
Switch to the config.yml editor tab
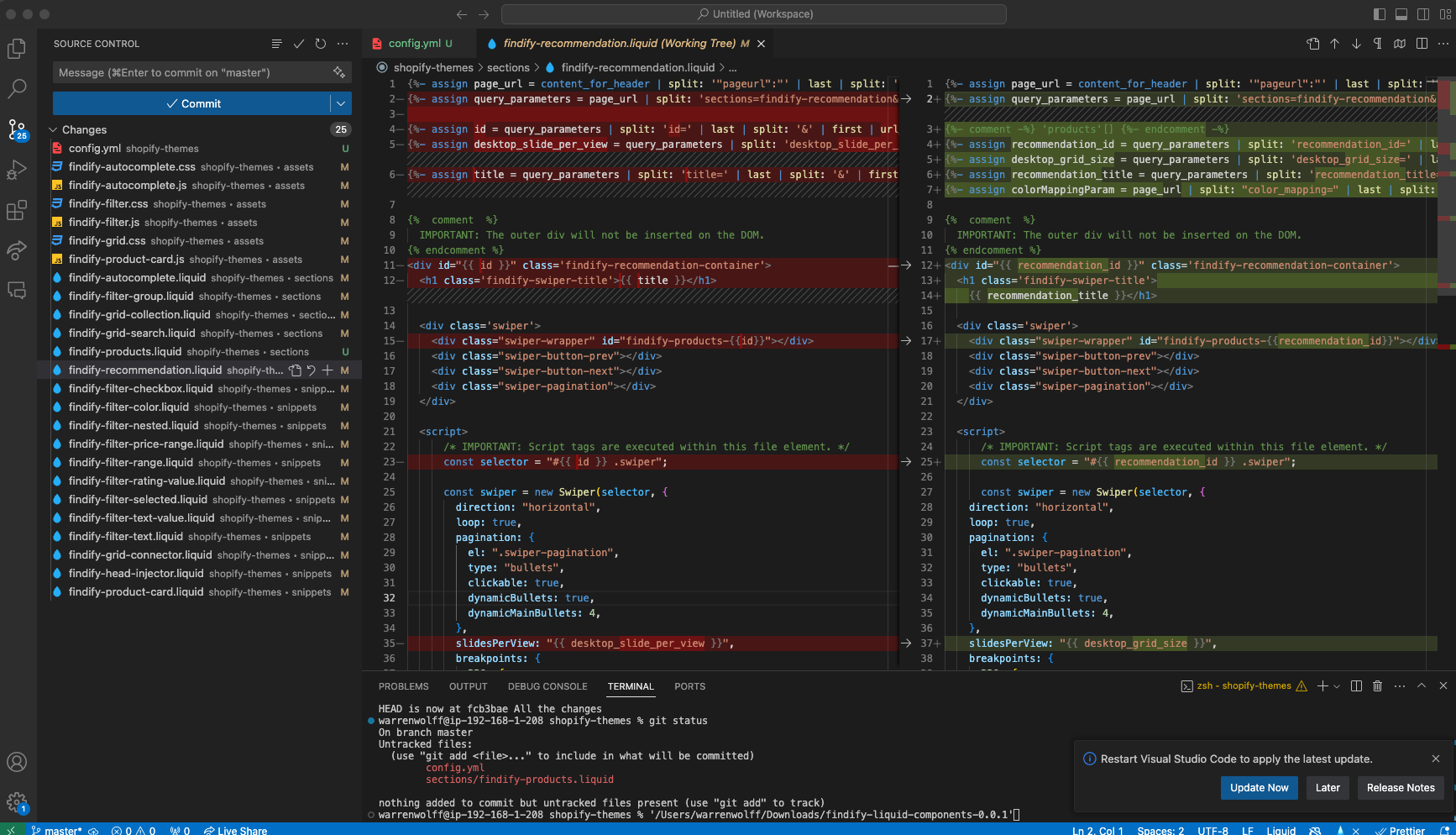[415, 44]
